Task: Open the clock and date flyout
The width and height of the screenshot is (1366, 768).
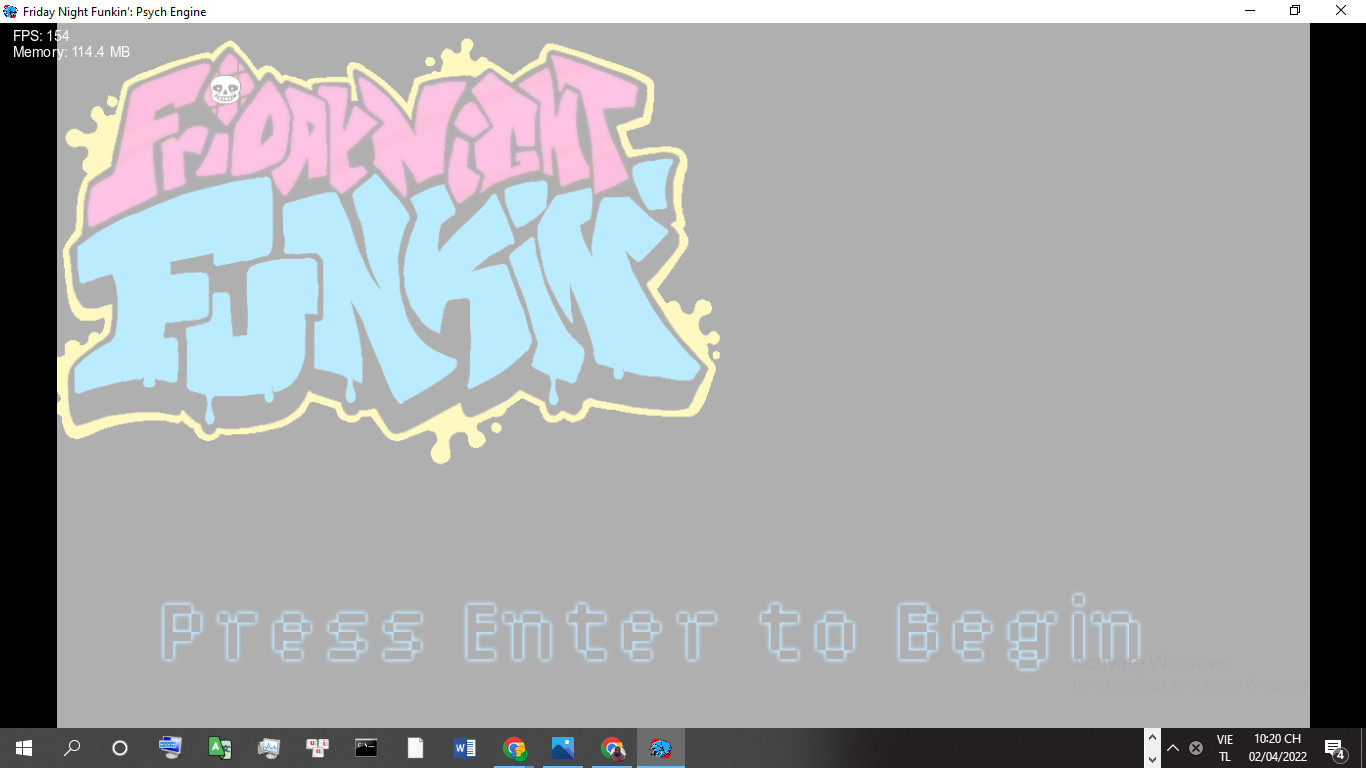Action: pyautogui.click(x=1277, y=748)
